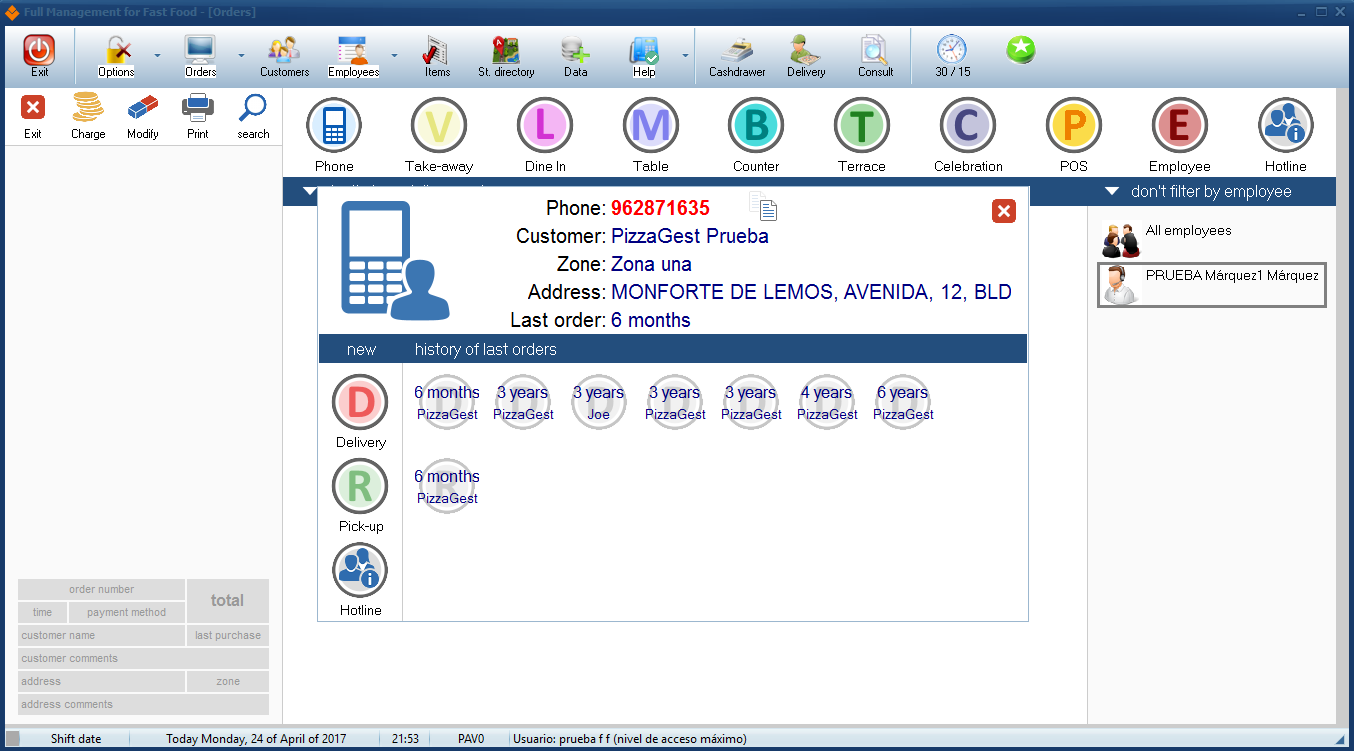Viewport: 1354px width, 751px height.
Task: Click the new header label
Action: coord(361,349)
